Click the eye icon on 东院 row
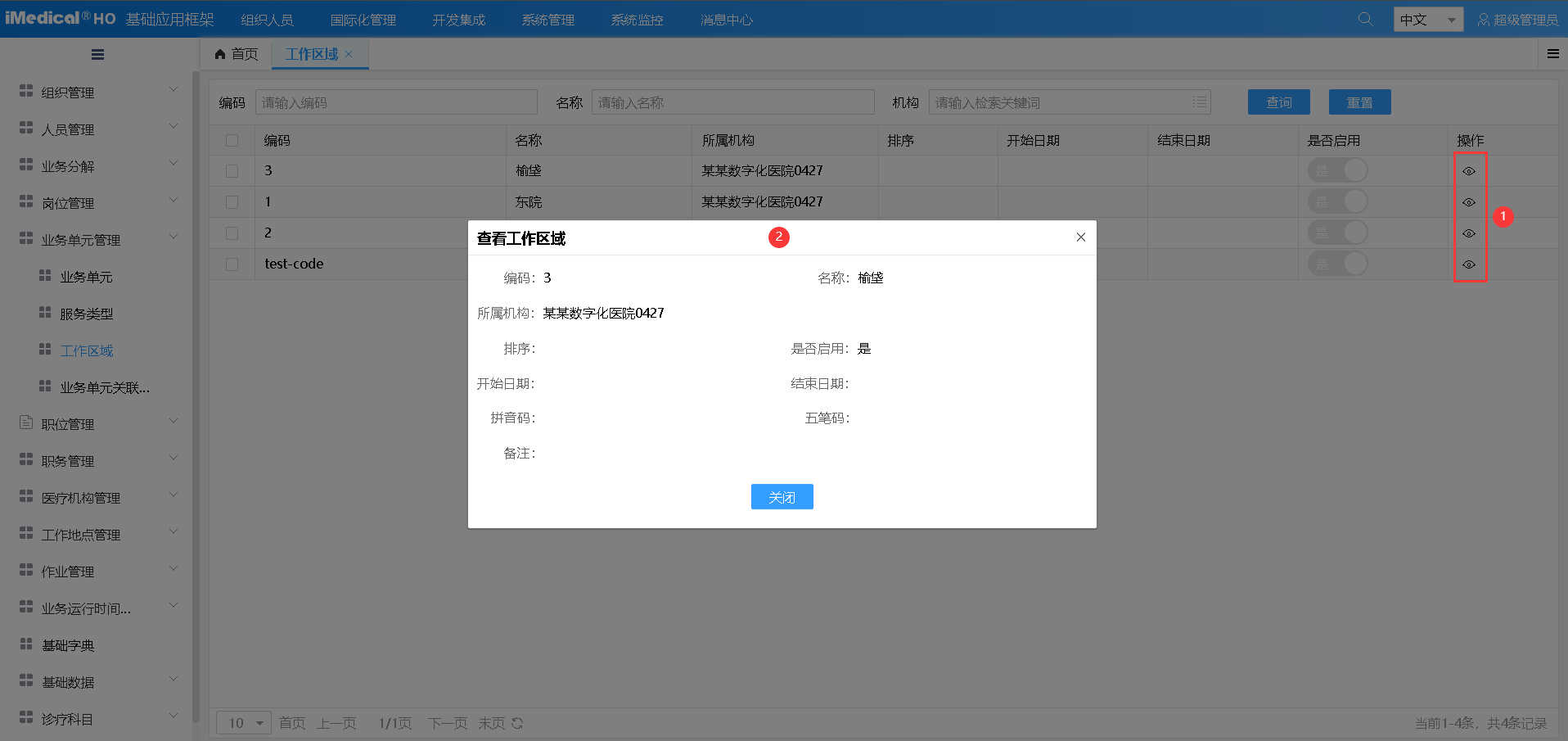1568x741 pixels. [x=1469, y=201]
